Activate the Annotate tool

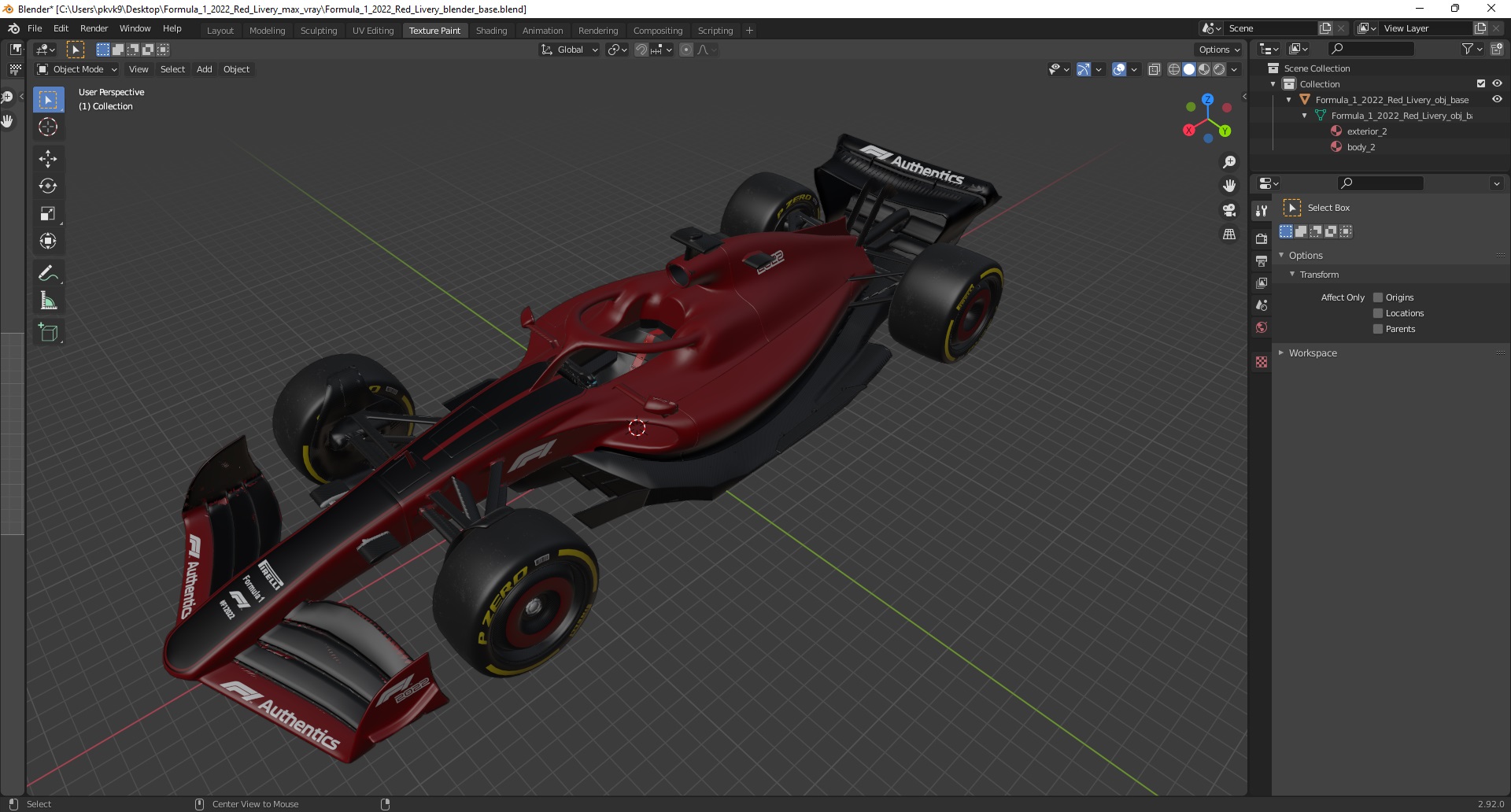48,274
